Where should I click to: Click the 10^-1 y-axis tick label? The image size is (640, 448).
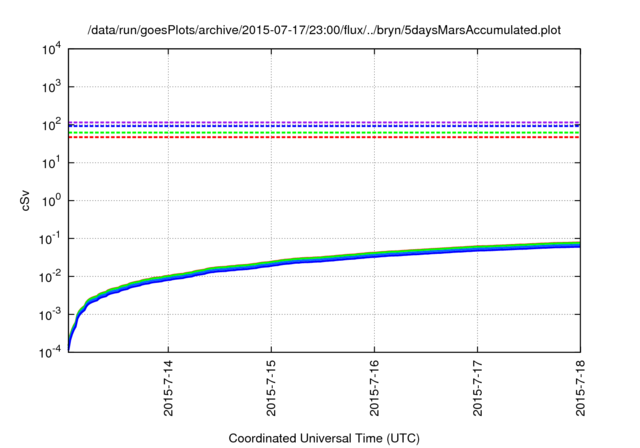tap(50, 239)
